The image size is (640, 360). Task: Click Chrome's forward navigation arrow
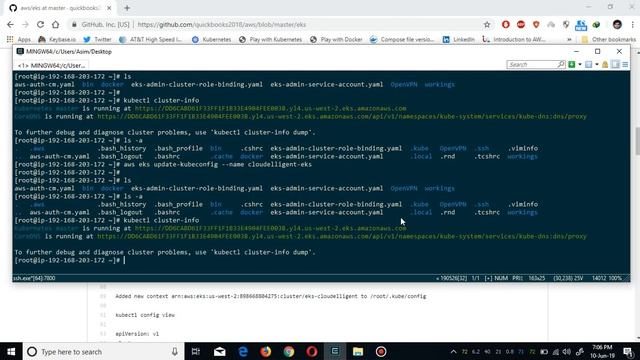25,24
